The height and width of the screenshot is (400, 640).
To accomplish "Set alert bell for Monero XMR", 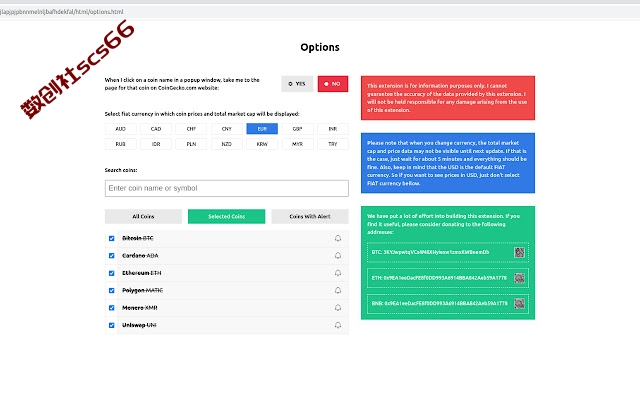I will pos(338,308).
